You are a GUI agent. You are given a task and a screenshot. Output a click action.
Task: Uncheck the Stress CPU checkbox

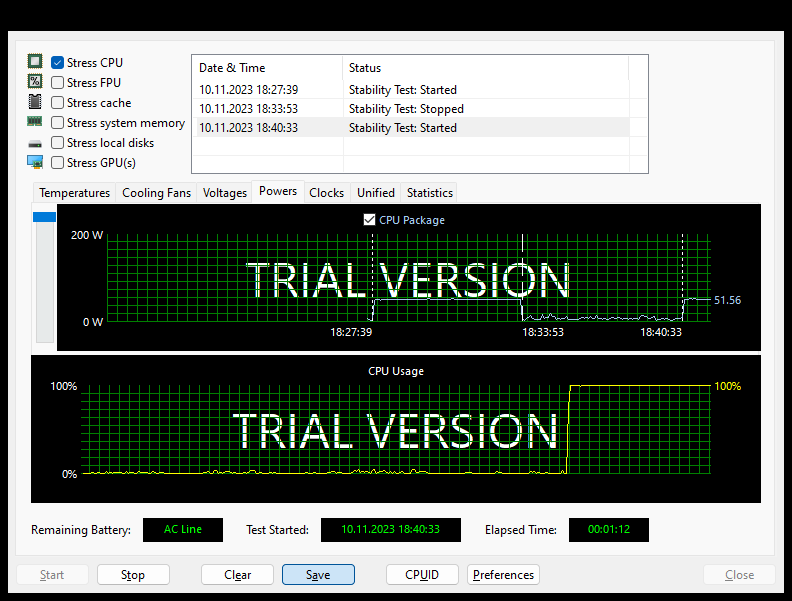(x=58, y=63)
